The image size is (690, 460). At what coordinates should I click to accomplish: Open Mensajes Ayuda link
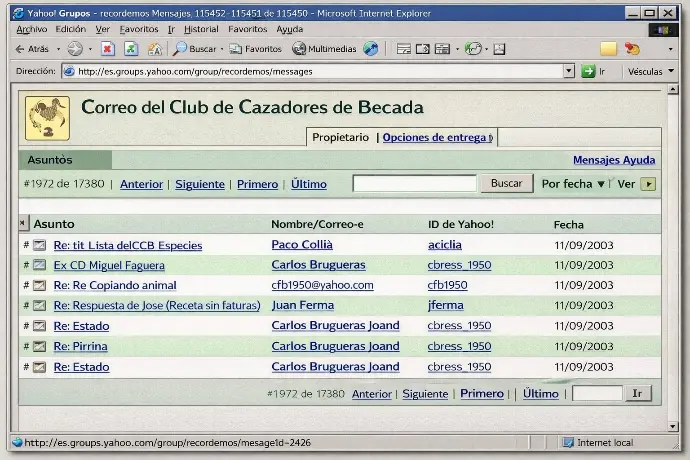pyautogui.click(x=614, y=160)
